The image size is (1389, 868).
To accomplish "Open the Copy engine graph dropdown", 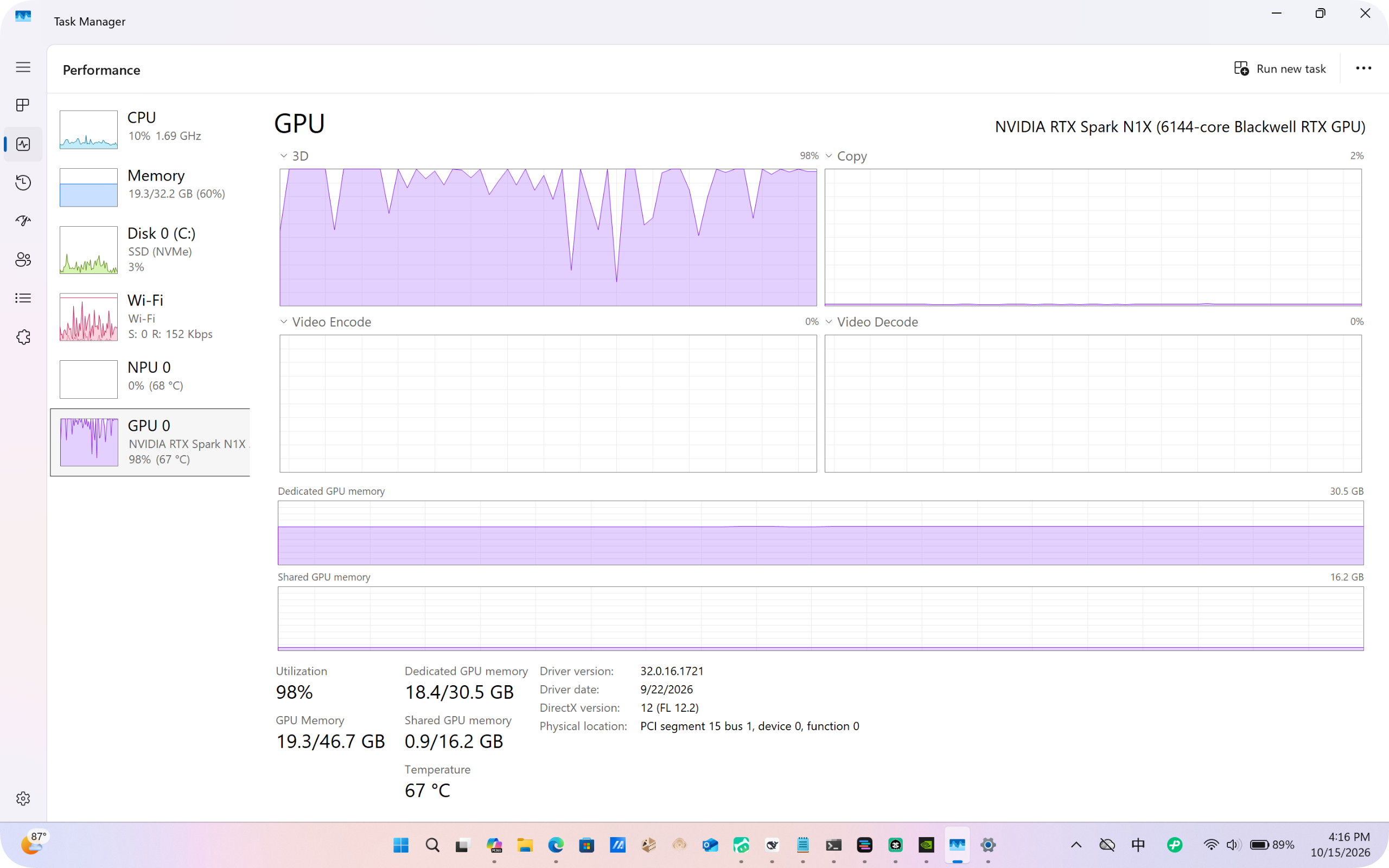I will pyautogui.click(x=829, y=156).
